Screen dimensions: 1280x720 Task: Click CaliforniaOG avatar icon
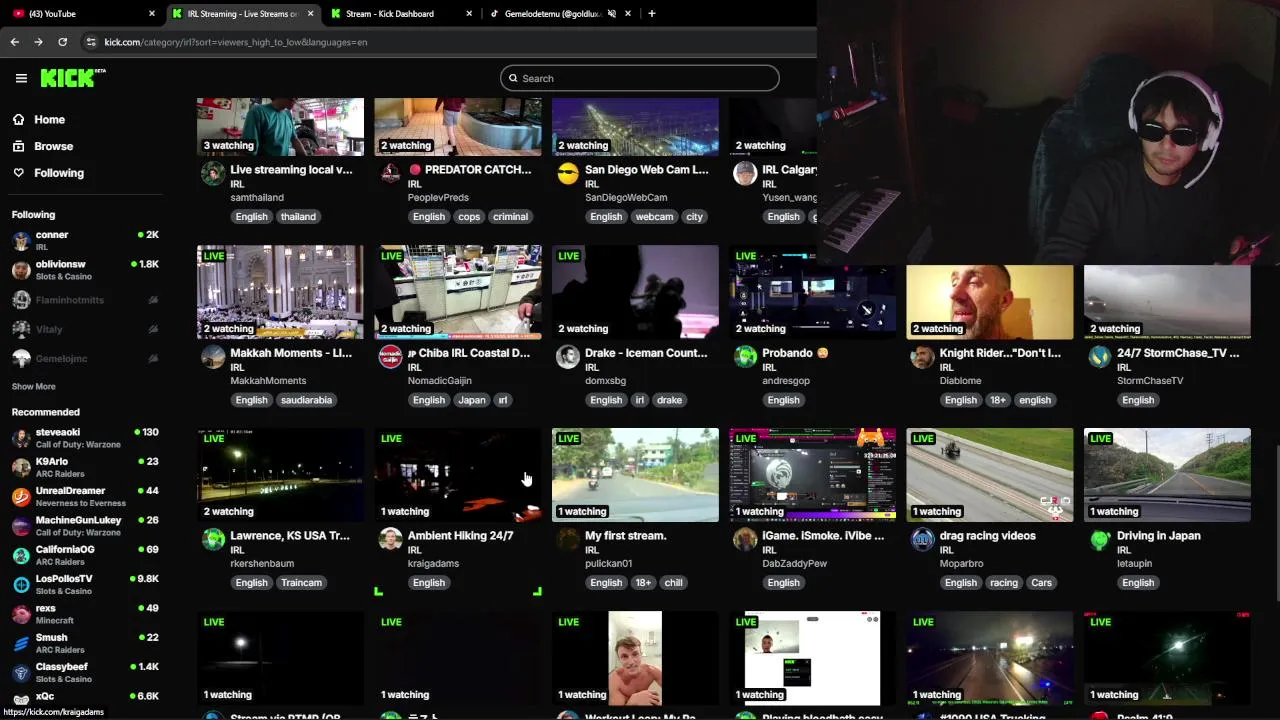[x=21, y=555]
